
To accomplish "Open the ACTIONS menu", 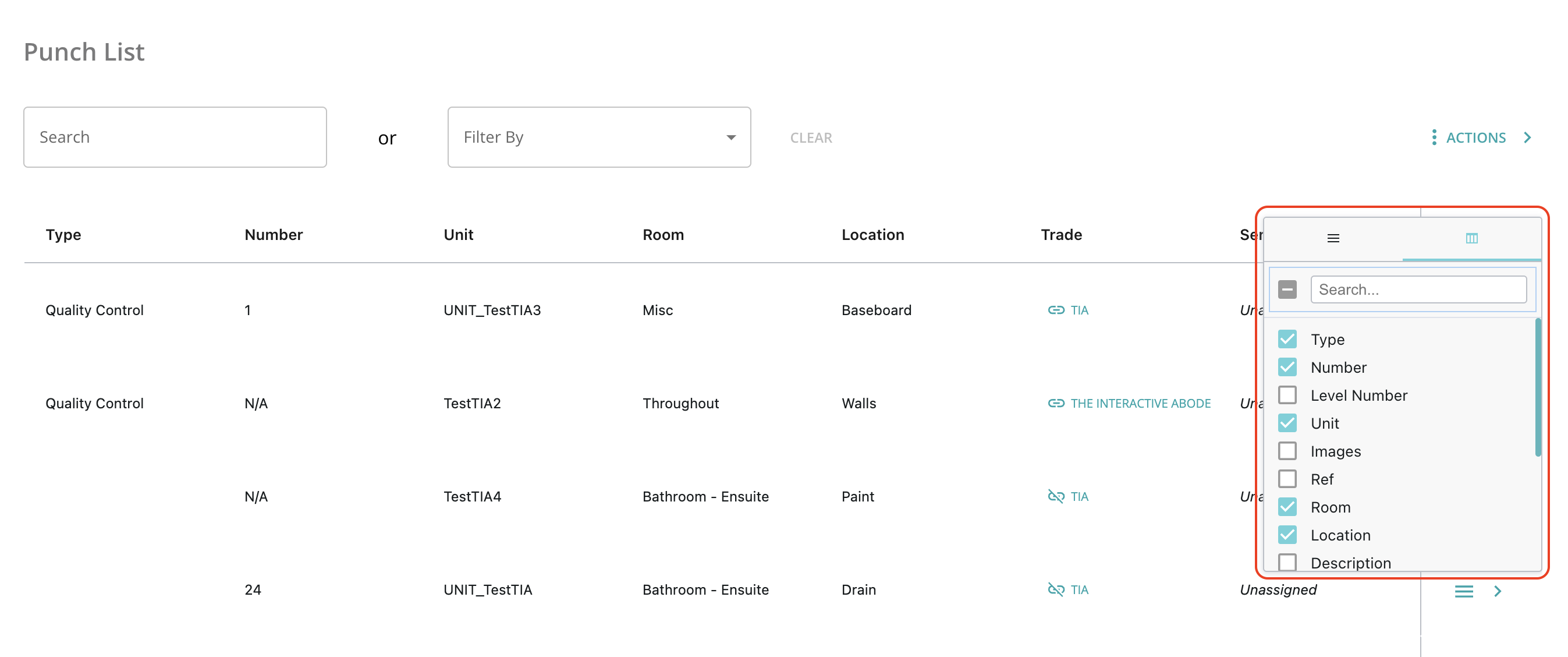I will tap(1475, 137).
